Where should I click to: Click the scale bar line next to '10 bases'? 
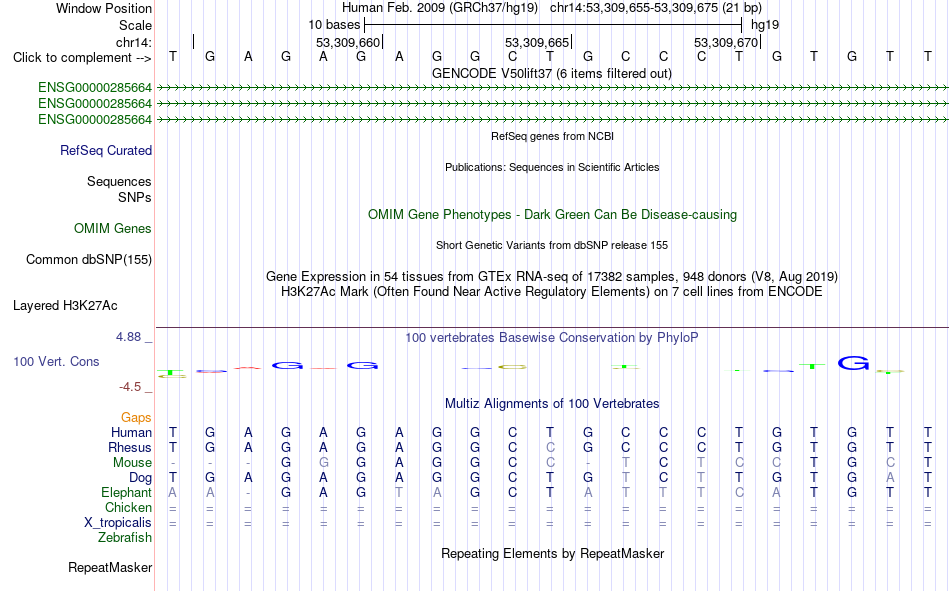point(553,25)
